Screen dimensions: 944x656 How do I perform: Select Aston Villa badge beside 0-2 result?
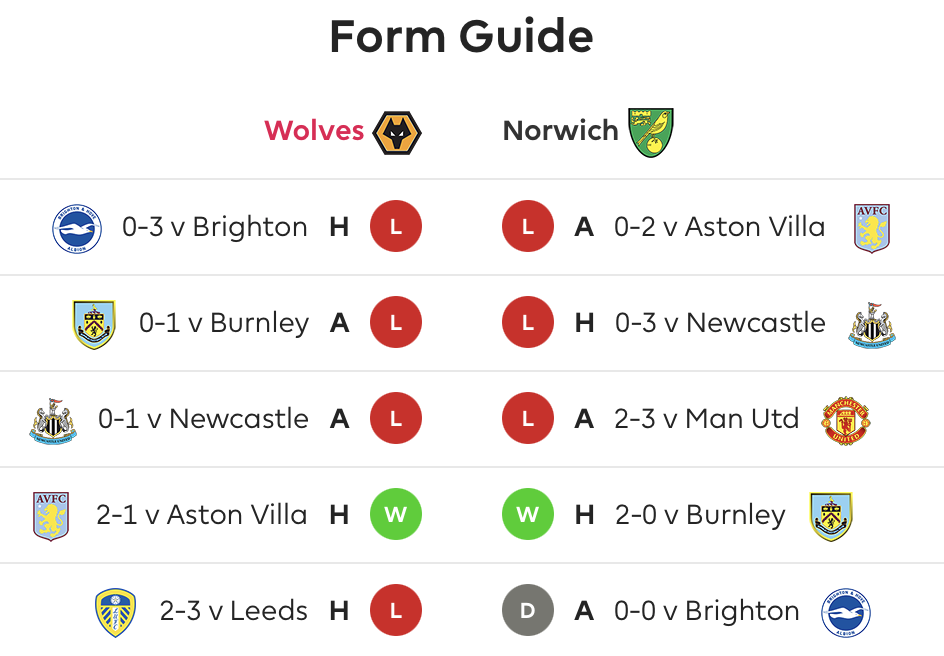click(872, 229)
